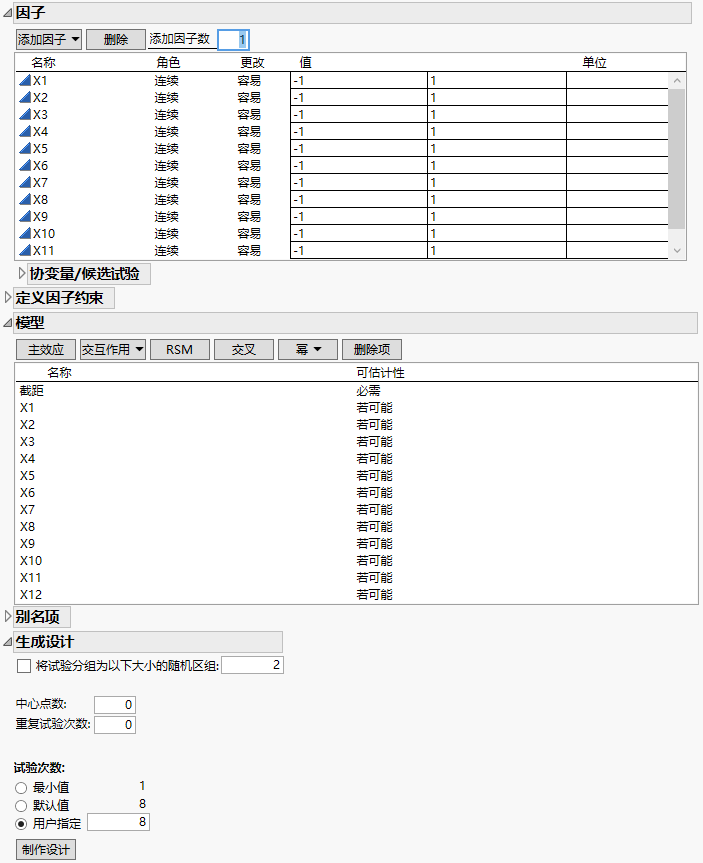
Task: Click 容易 in the X2 row
Action: click(249, 97)
